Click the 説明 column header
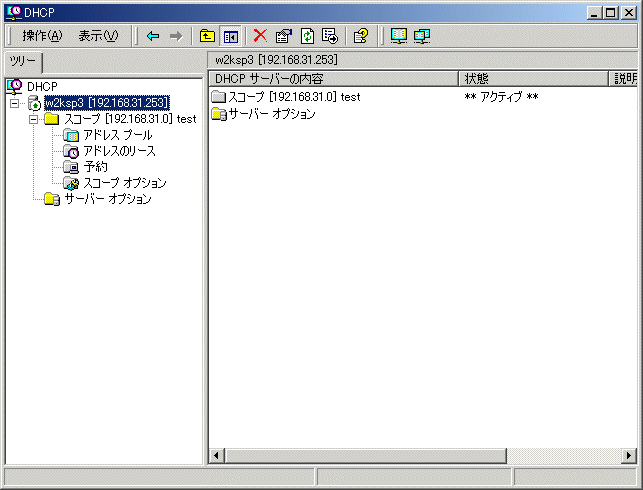This screenshot has width=643, height=490. click(x=622, y=78)
